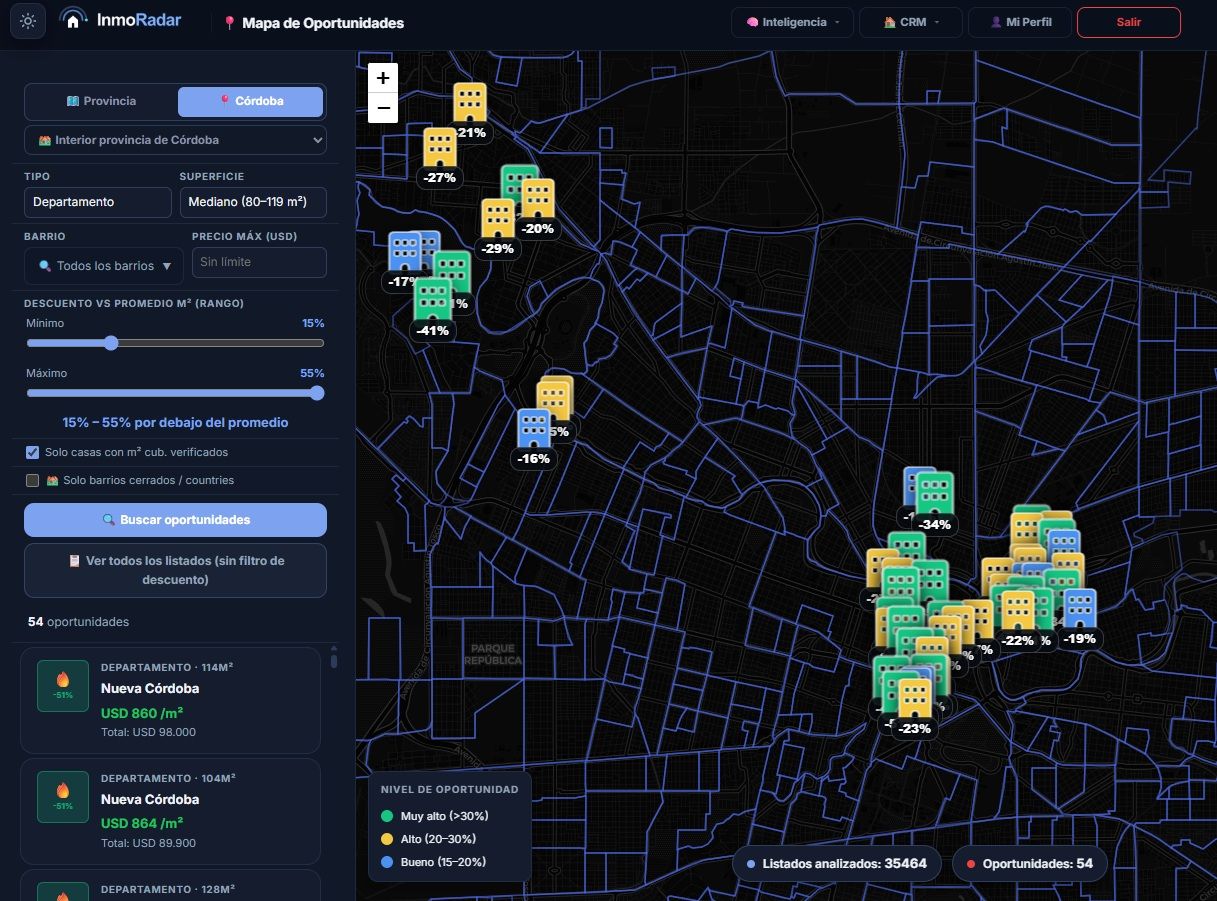Click the 15% – 55% por debajo summary
This screenshot has height=901, width=1217.
(x=175, y=423)
